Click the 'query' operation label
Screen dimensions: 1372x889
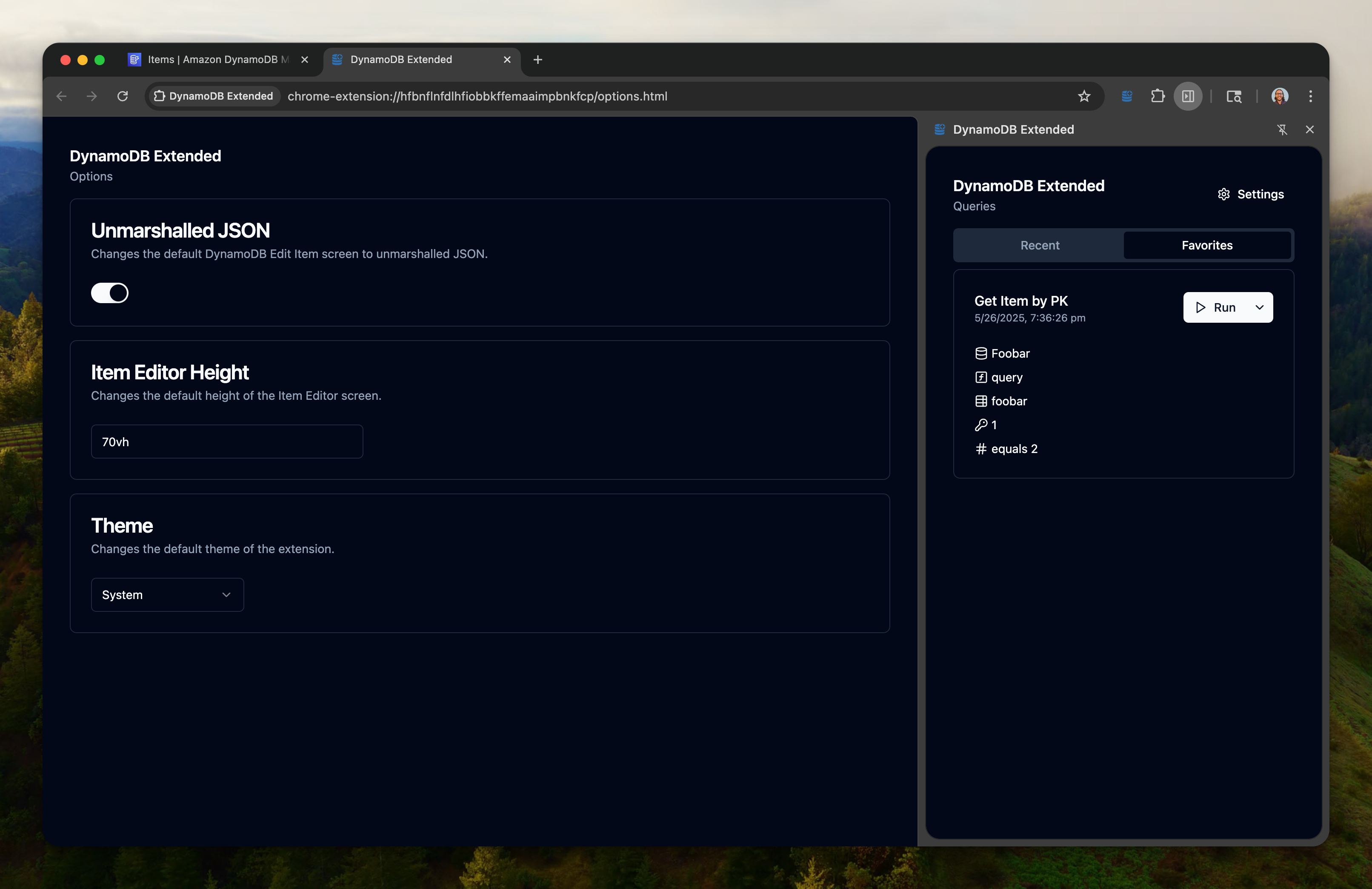click(1006, 377)
